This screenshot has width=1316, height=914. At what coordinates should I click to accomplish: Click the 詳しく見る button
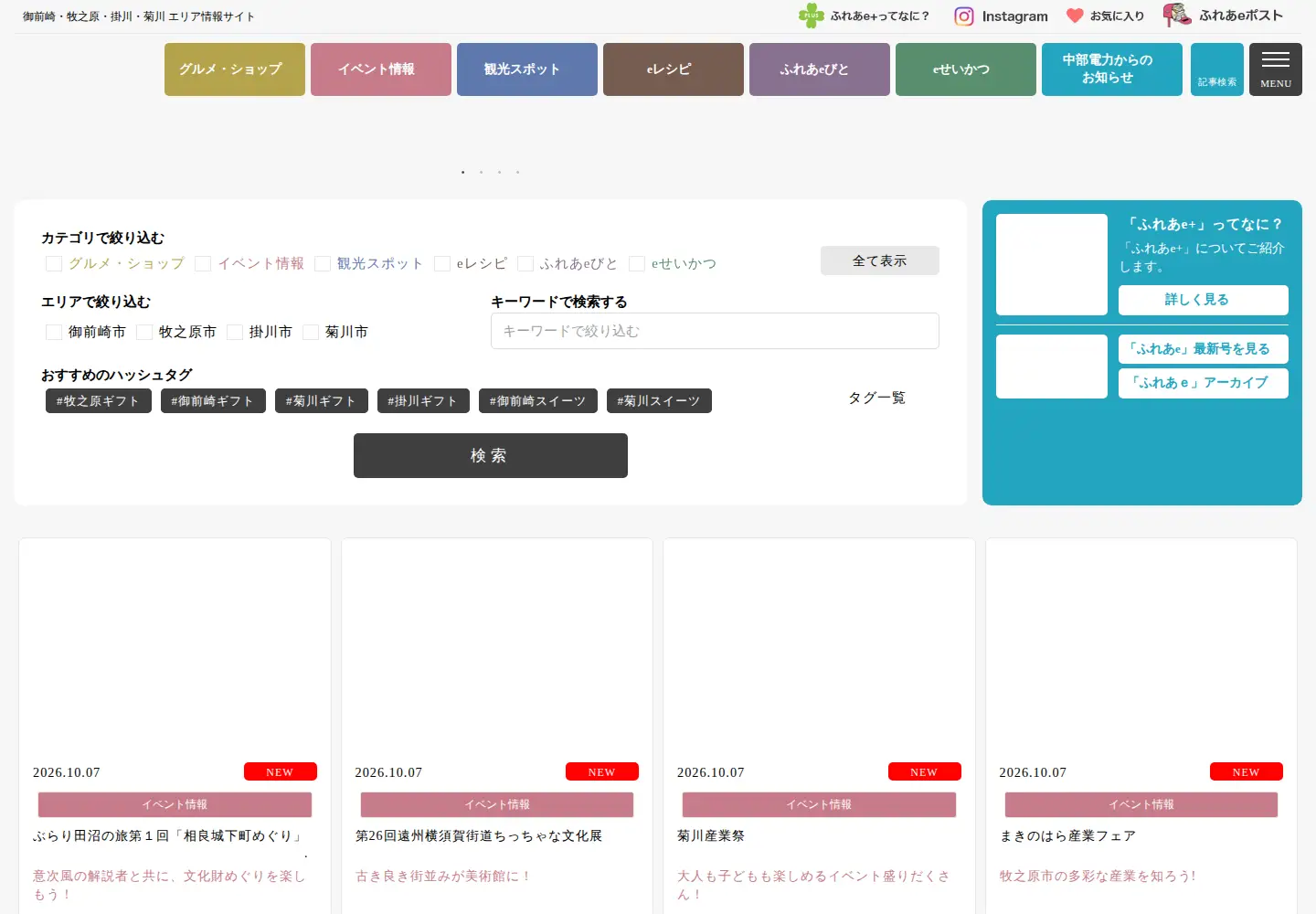(1204, 300)
